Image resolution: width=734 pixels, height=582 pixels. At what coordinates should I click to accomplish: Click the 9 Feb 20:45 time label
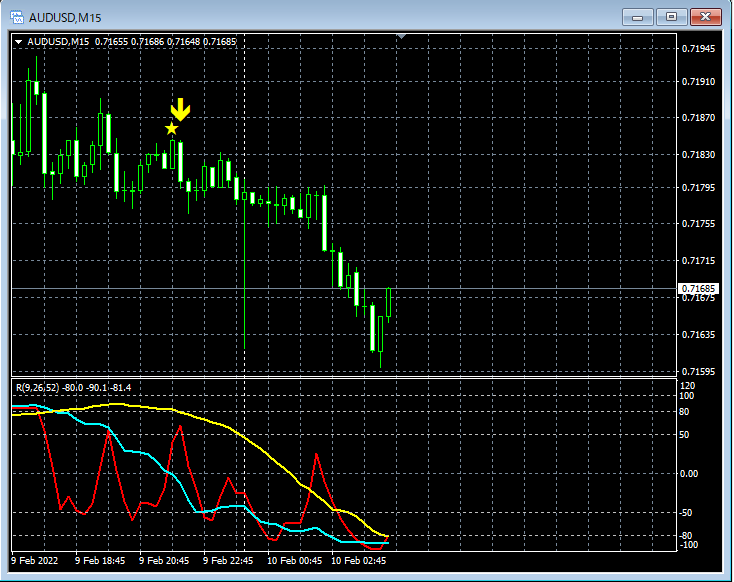(164, 561)
